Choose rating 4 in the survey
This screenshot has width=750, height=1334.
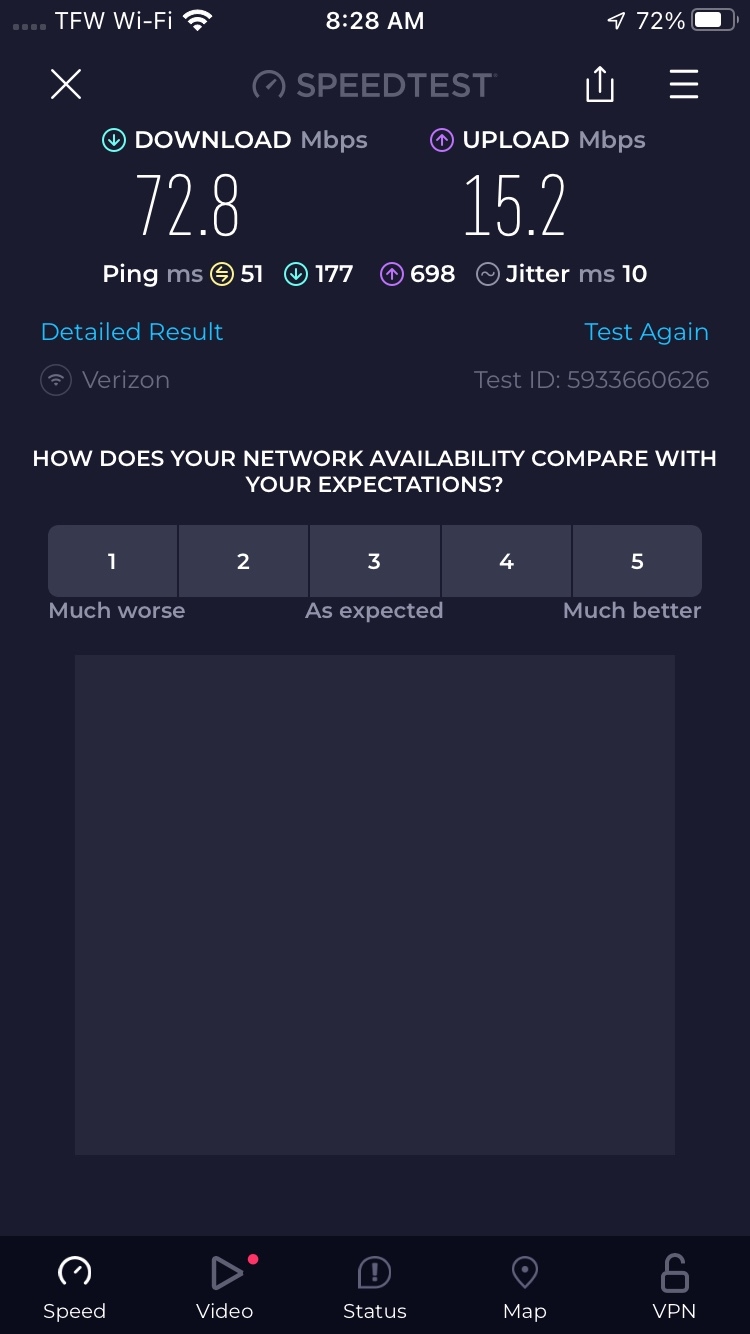[506, 561]
